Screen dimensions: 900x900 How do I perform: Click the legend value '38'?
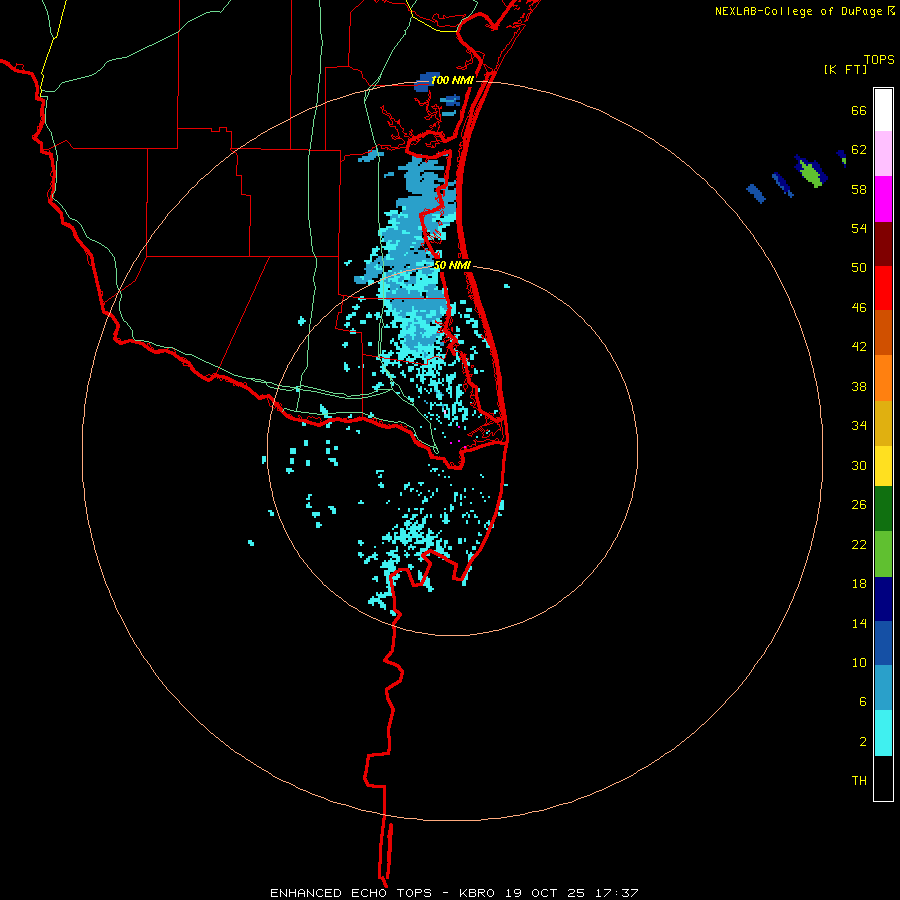click(859, 386)
